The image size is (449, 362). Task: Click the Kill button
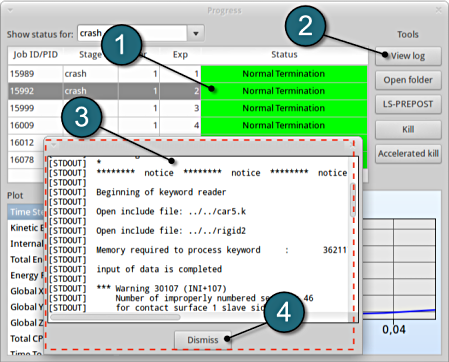click(408, 129)
